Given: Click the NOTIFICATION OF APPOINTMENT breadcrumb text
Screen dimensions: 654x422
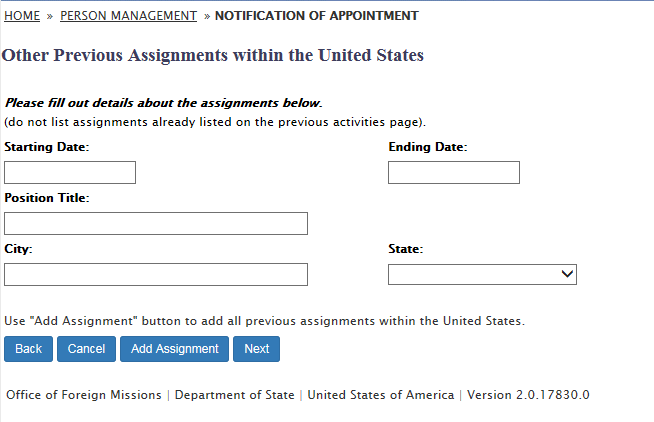Looking at the screenshot, I should coord(317,16).
